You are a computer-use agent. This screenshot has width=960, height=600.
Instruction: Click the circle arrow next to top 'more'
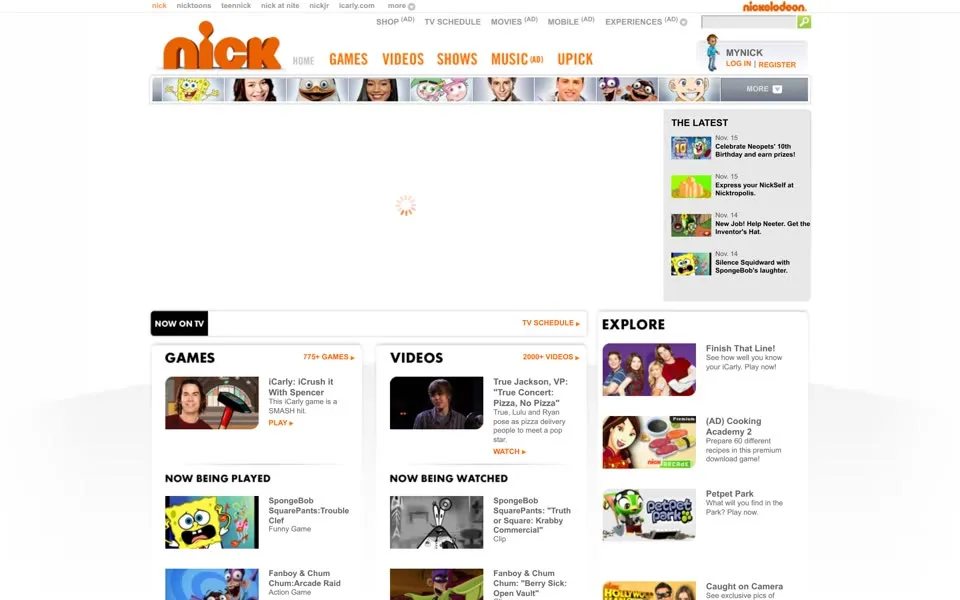(x=411, y=6)
